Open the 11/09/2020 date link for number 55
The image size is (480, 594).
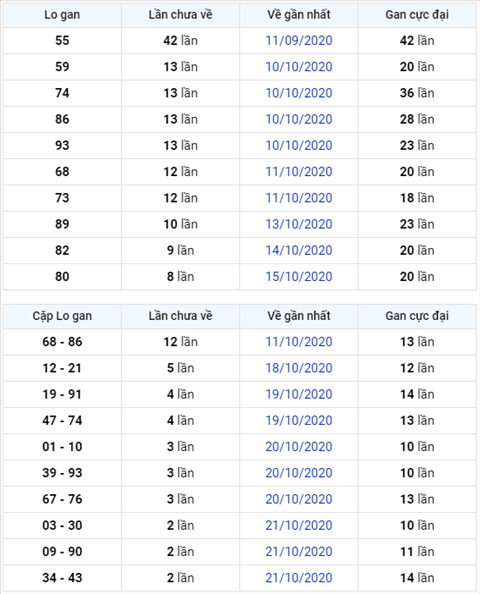point(299,41)
